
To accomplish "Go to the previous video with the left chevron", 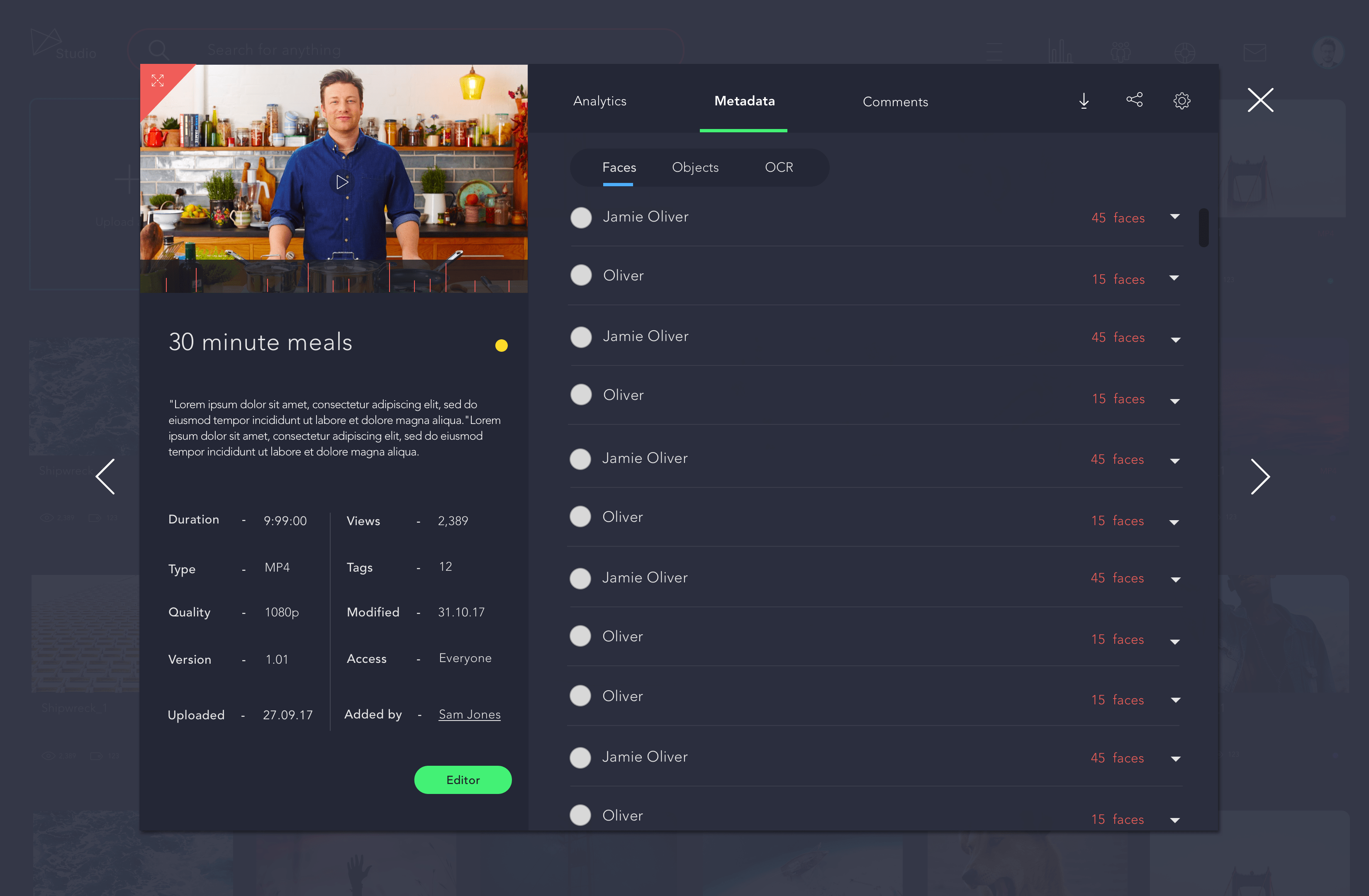I will (105, 476).
